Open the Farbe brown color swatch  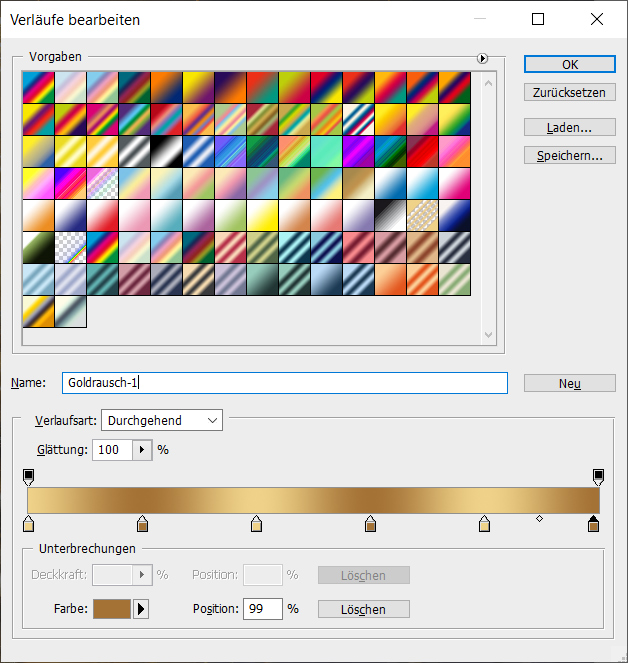coord(112,609)
